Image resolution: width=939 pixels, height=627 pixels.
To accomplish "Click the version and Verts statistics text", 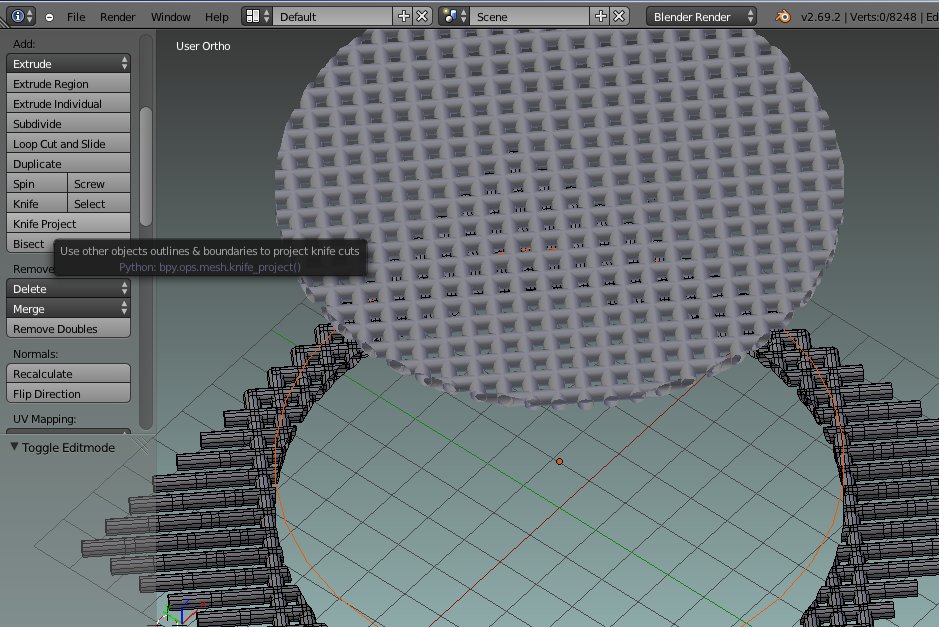I will point(870,17).
